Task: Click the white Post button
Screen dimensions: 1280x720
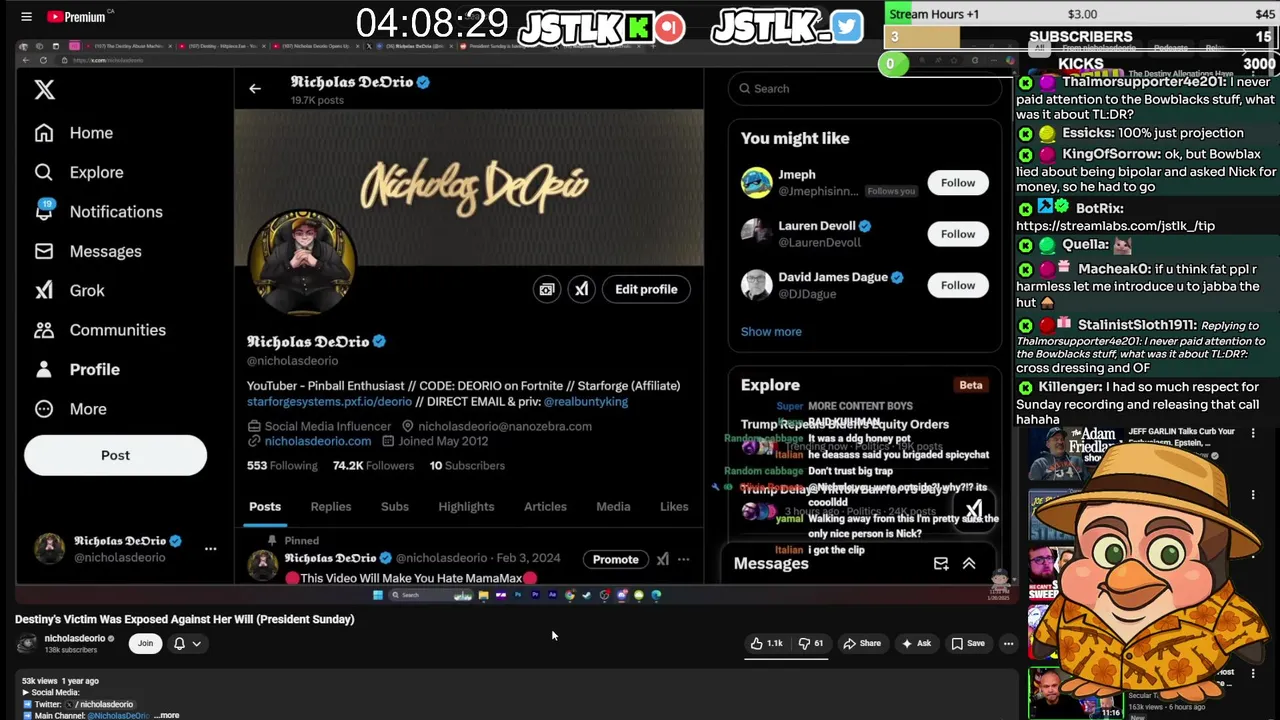Action: (115, 455)
